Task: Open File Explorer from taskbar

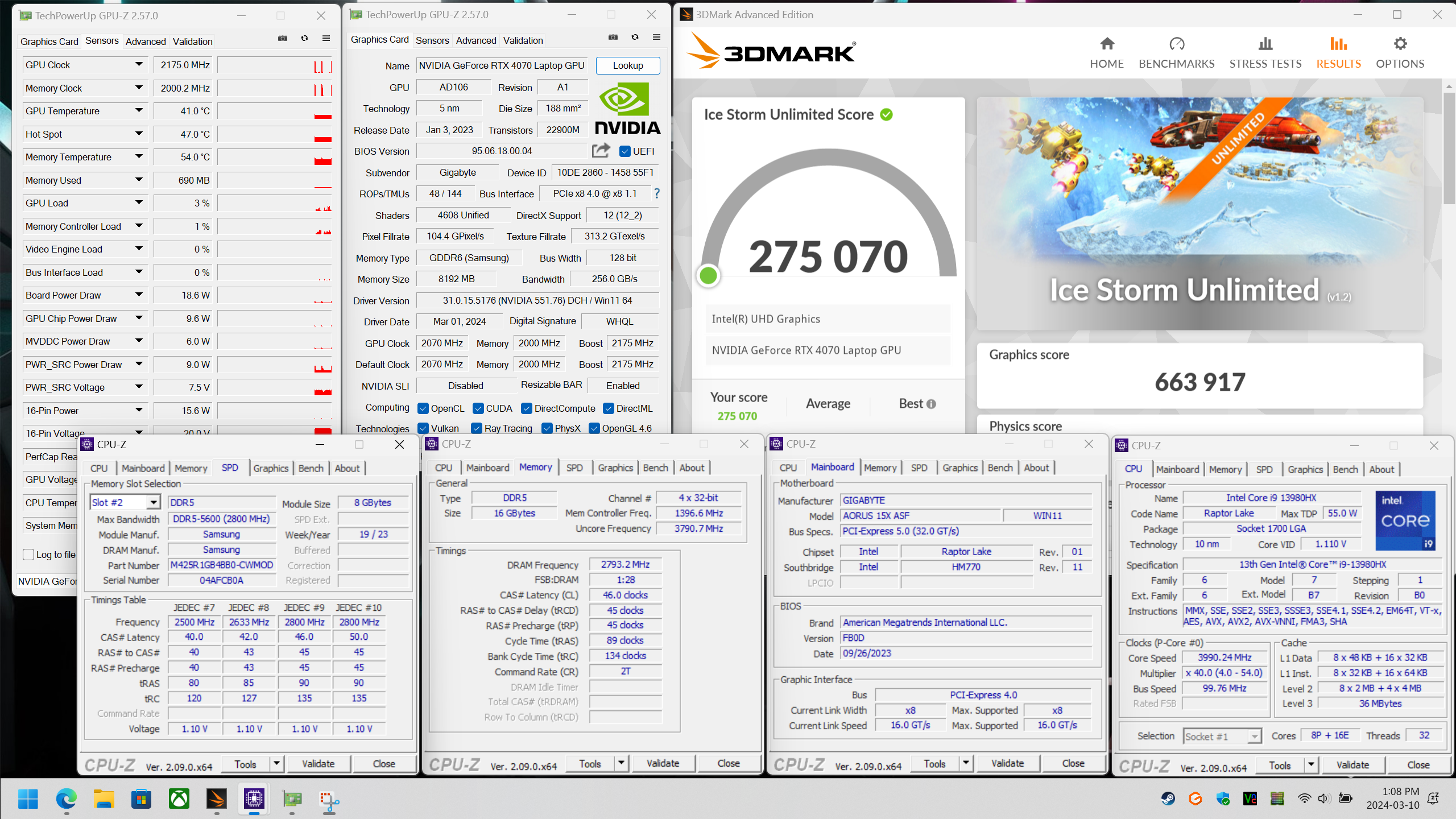Action: pyautogui.click(x=104, y=799)
